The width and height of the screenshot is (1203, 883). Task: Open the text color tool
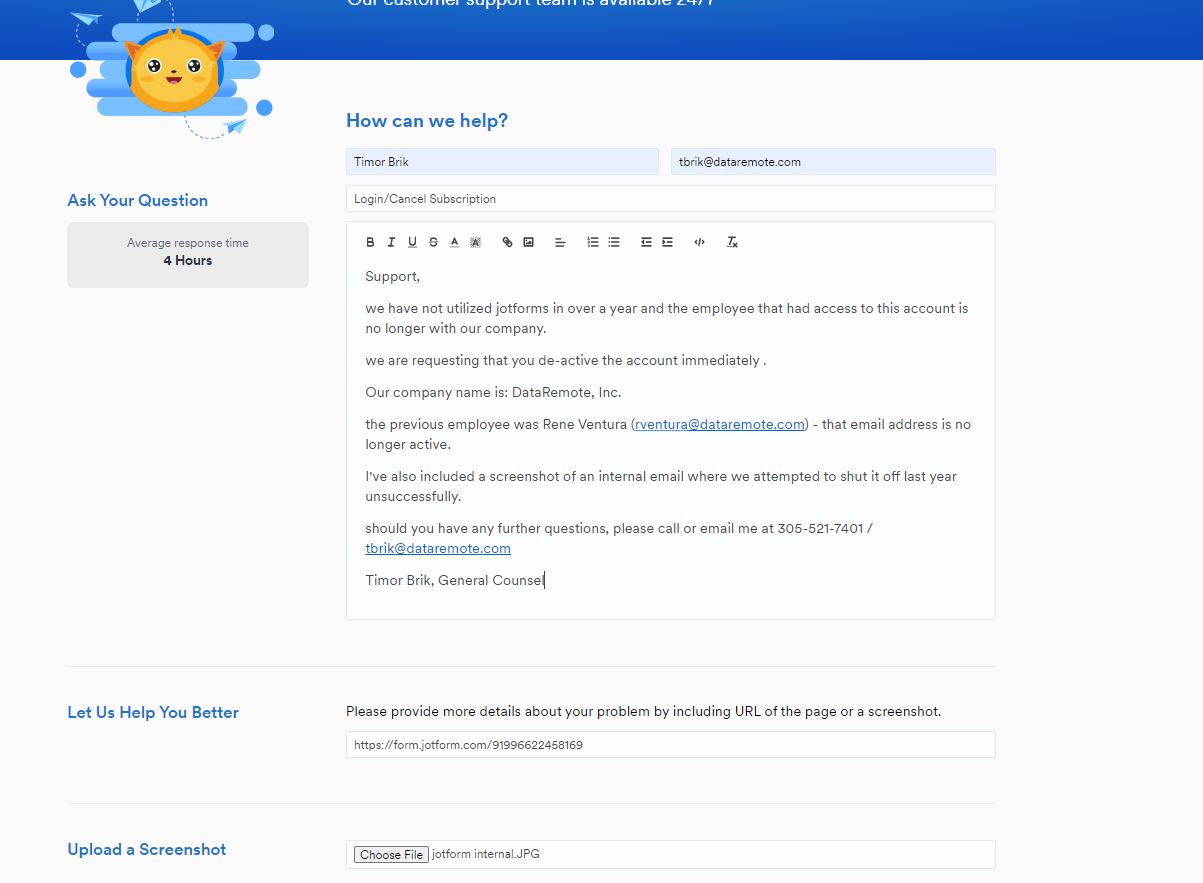pos(454,242)
